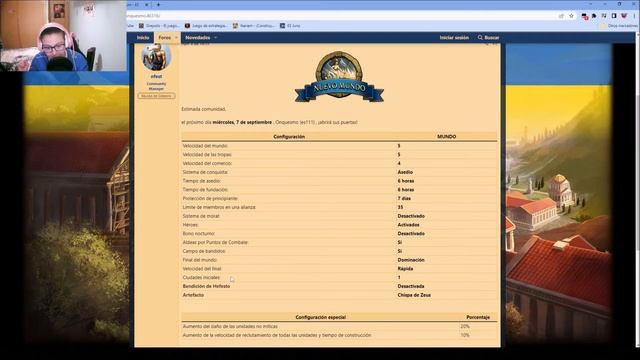640x360 pixels.
Task: Click the streamer webcam overlay
Action: [x=63, y=36]
